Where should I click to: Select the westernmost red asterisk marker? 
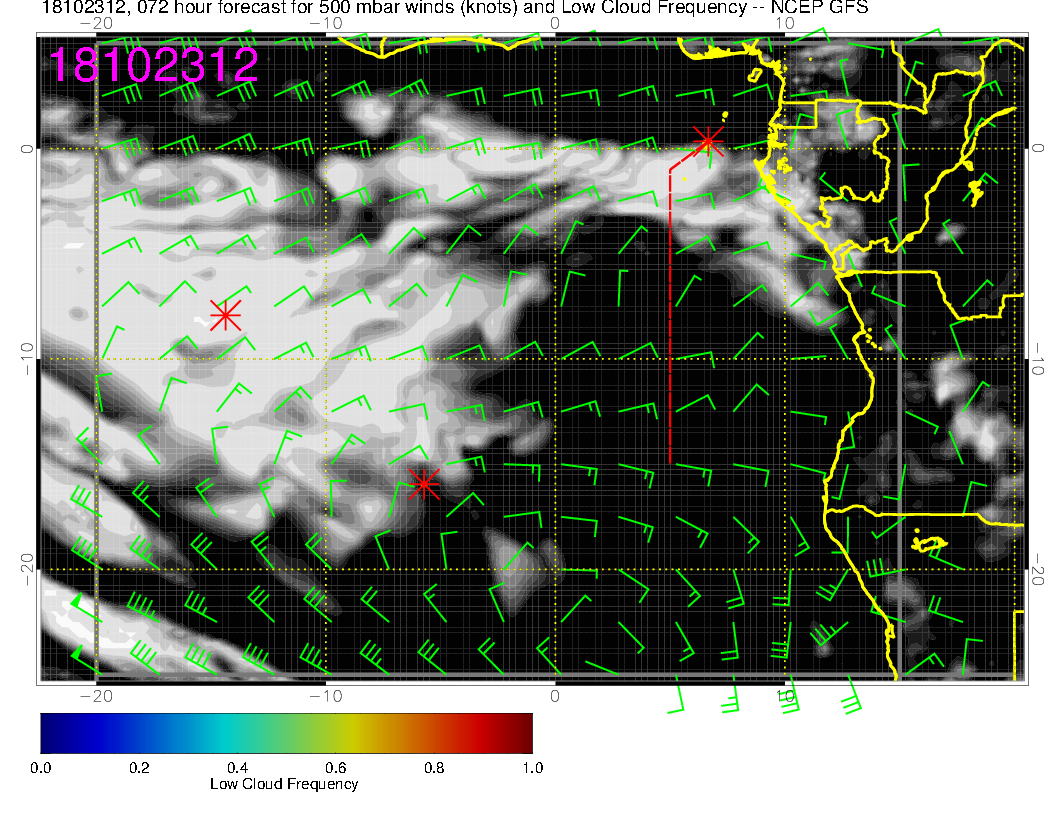pos(226,316)
